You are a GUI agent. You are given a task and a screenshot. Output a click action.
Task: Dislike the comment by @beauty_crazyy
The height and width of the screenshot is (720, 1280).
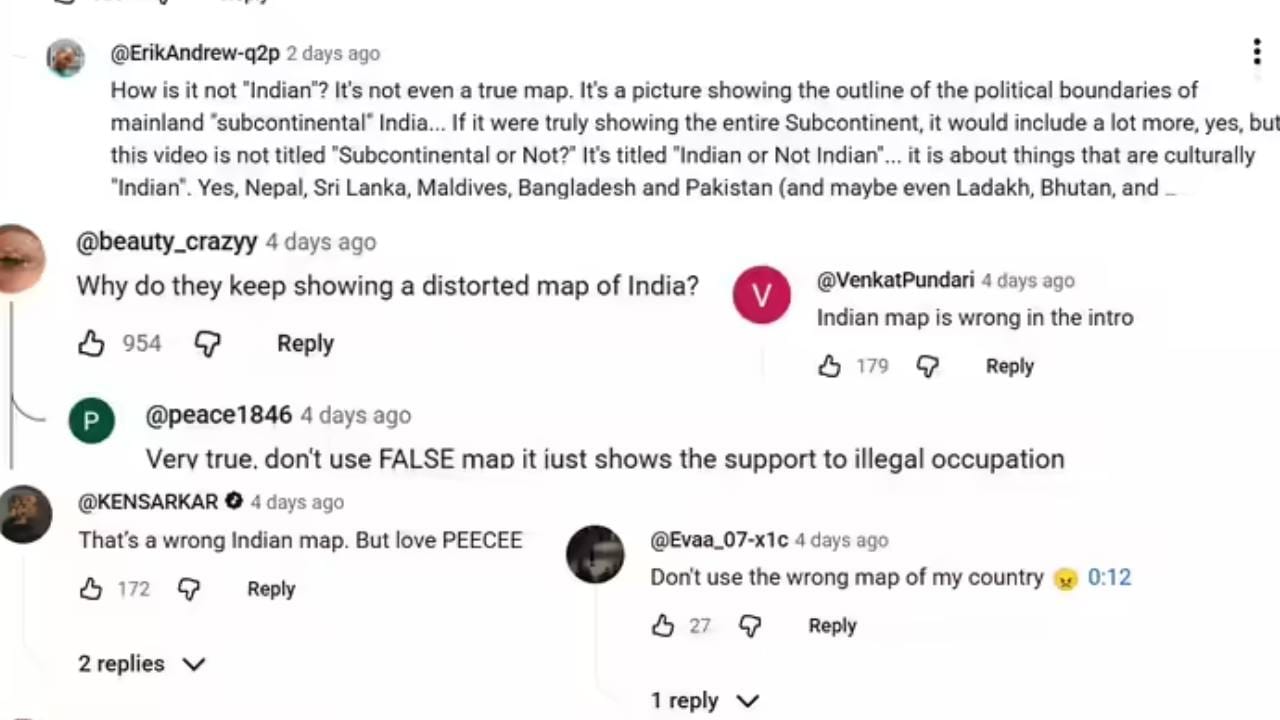207,344
